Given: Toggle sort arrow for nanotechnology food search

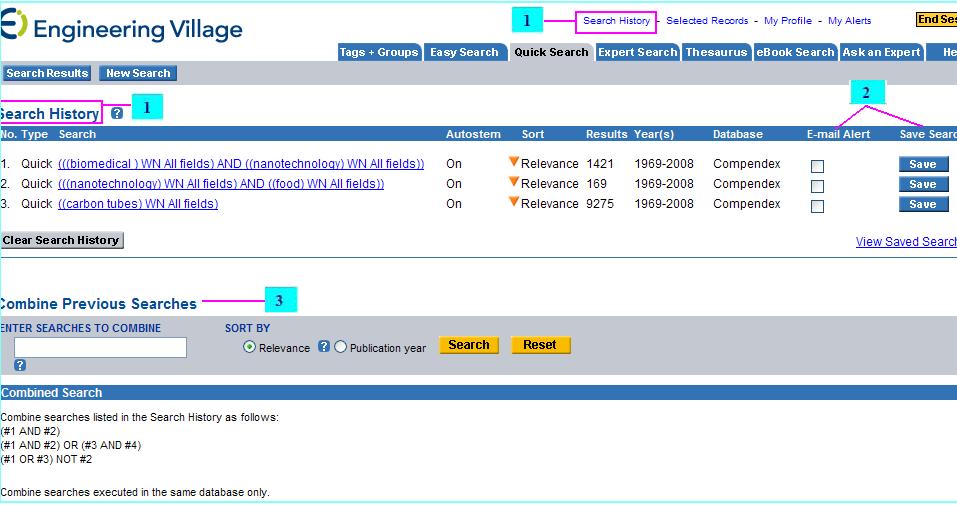Looking at the screenshot, I should (x=514, y=182).
